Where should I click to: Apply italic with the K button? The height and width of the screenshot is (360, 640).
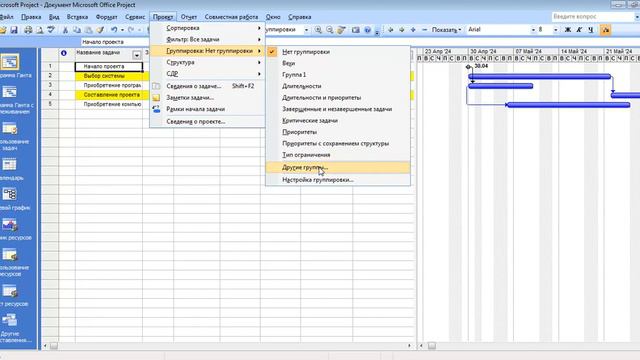coord(579,30)
